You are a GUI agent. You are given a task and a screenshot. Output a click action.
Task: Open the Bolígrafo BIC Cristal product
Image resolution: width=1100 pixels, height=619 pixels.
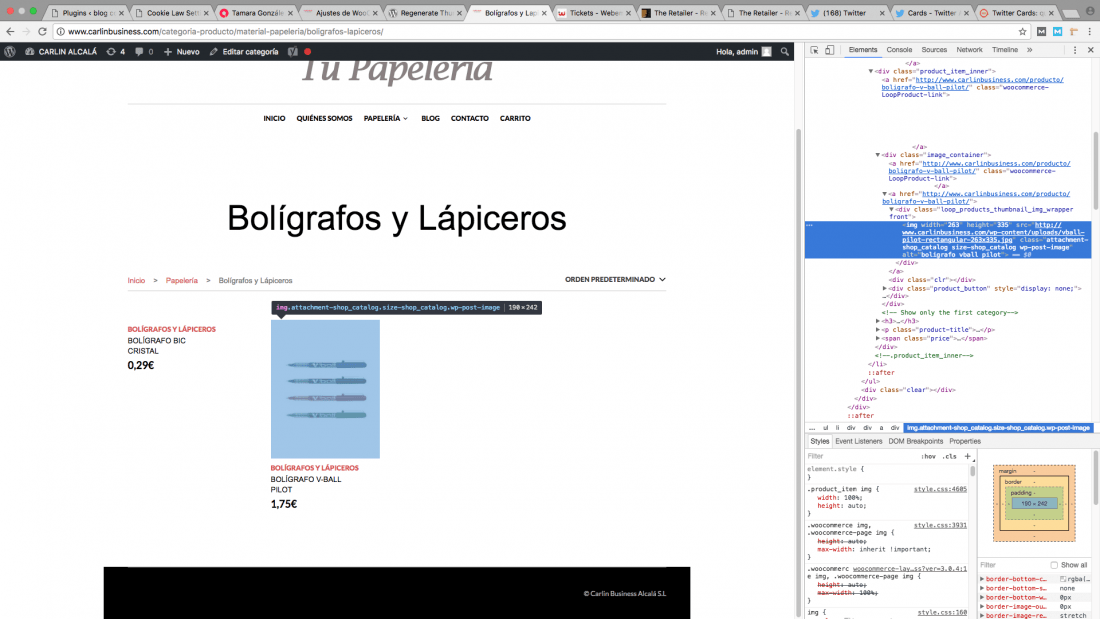[156, 346]
